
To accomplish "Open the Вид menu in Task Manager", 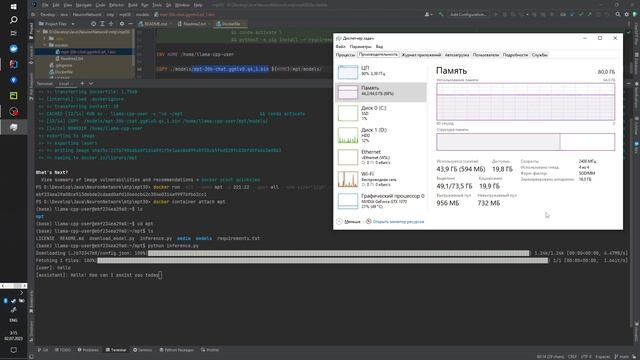I will (x=379, y=47).
